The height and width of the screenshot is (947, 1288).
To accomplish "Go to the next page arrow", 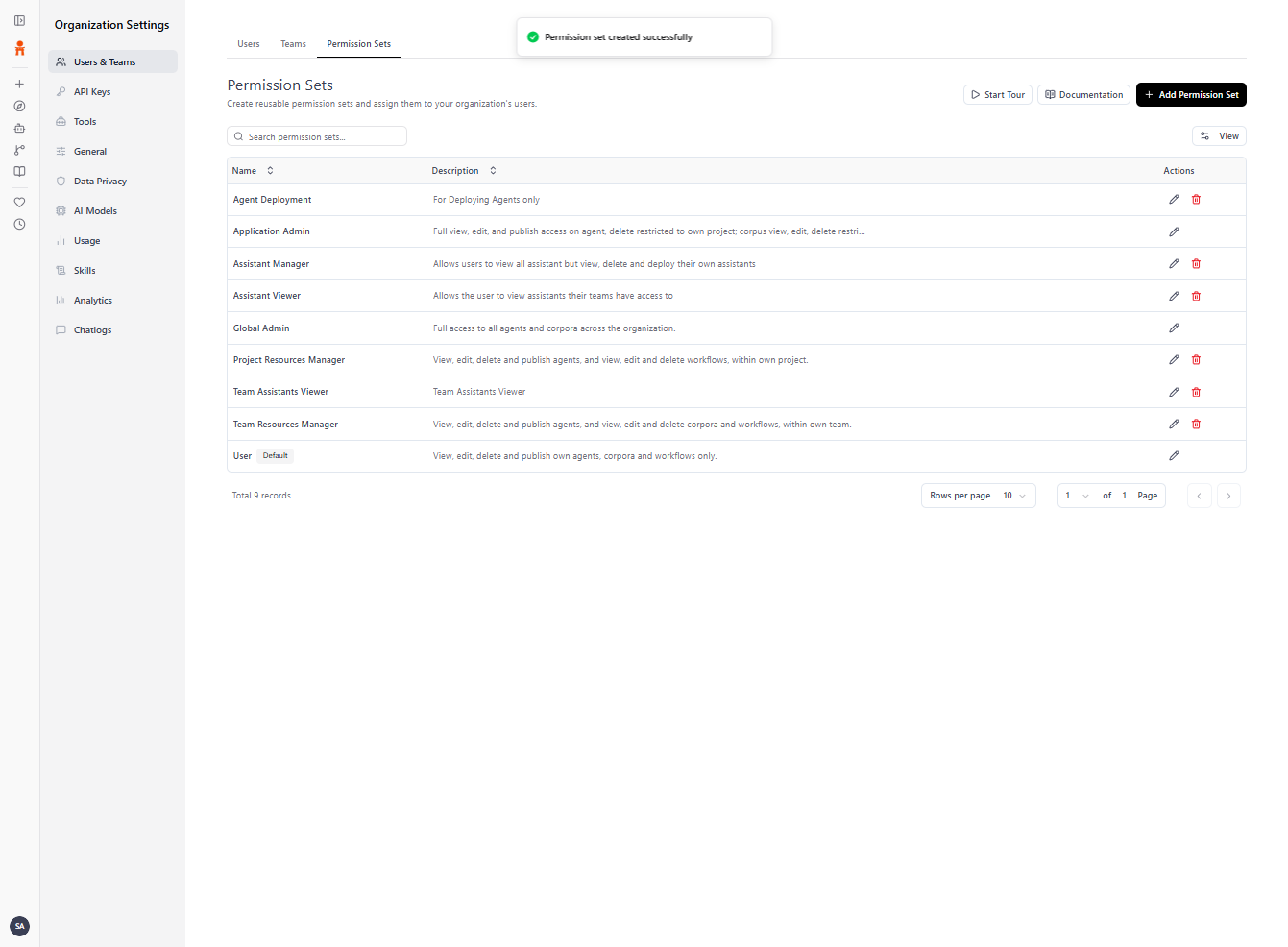I will pos(1228,496).
